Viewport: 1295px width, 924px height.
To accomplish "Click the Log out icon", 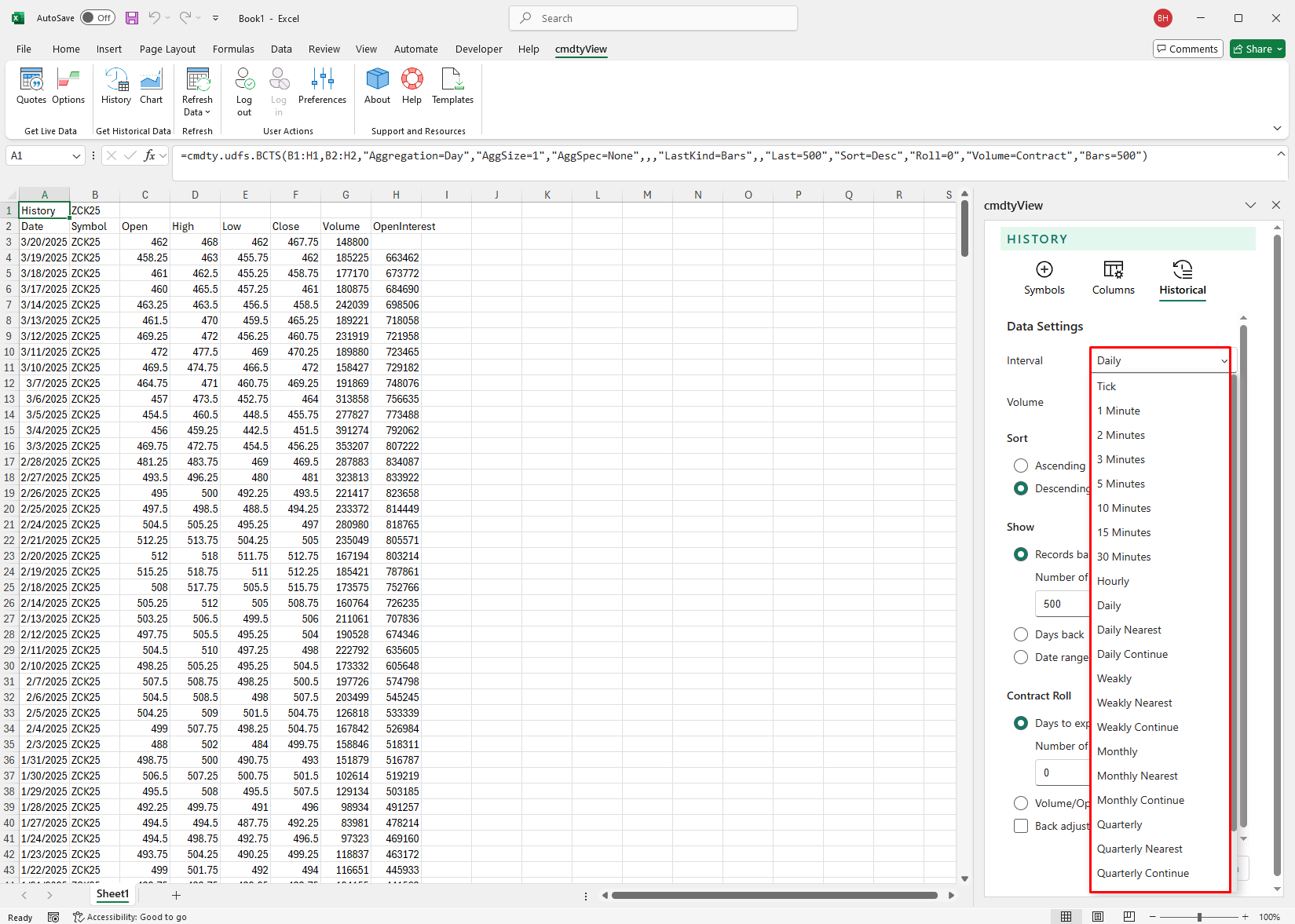I will [244, 92].
